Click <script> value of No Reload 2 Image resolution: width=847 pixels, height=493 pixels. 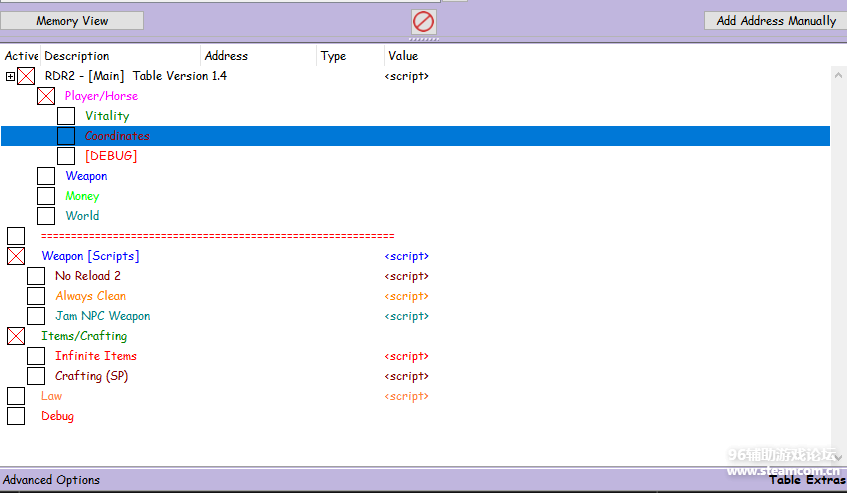pyautogui.click(x=407, y=276)
